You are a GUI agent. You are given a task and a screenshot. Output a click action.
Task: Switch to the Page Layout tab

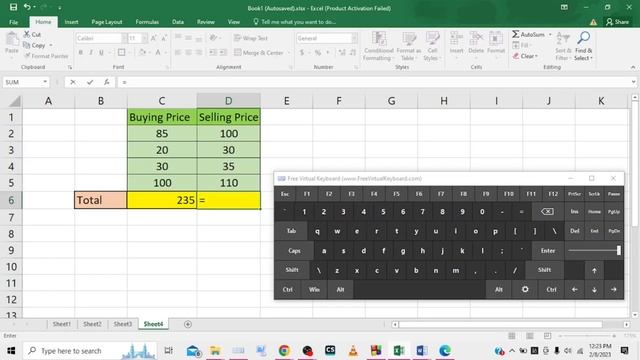pyautogui.click(x=107, y=22)
